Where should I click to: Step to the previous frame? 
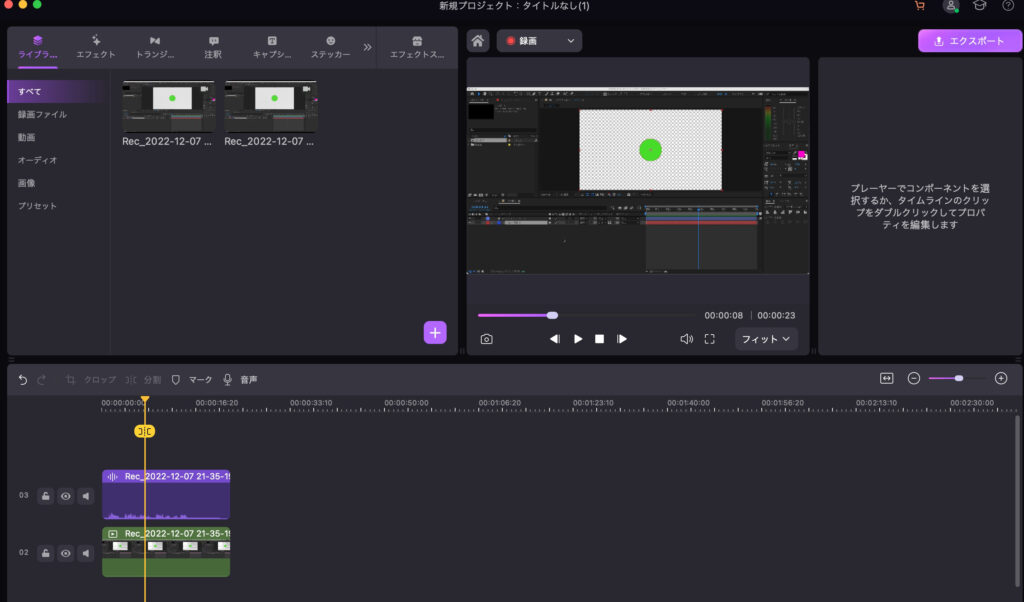(555, 339)
